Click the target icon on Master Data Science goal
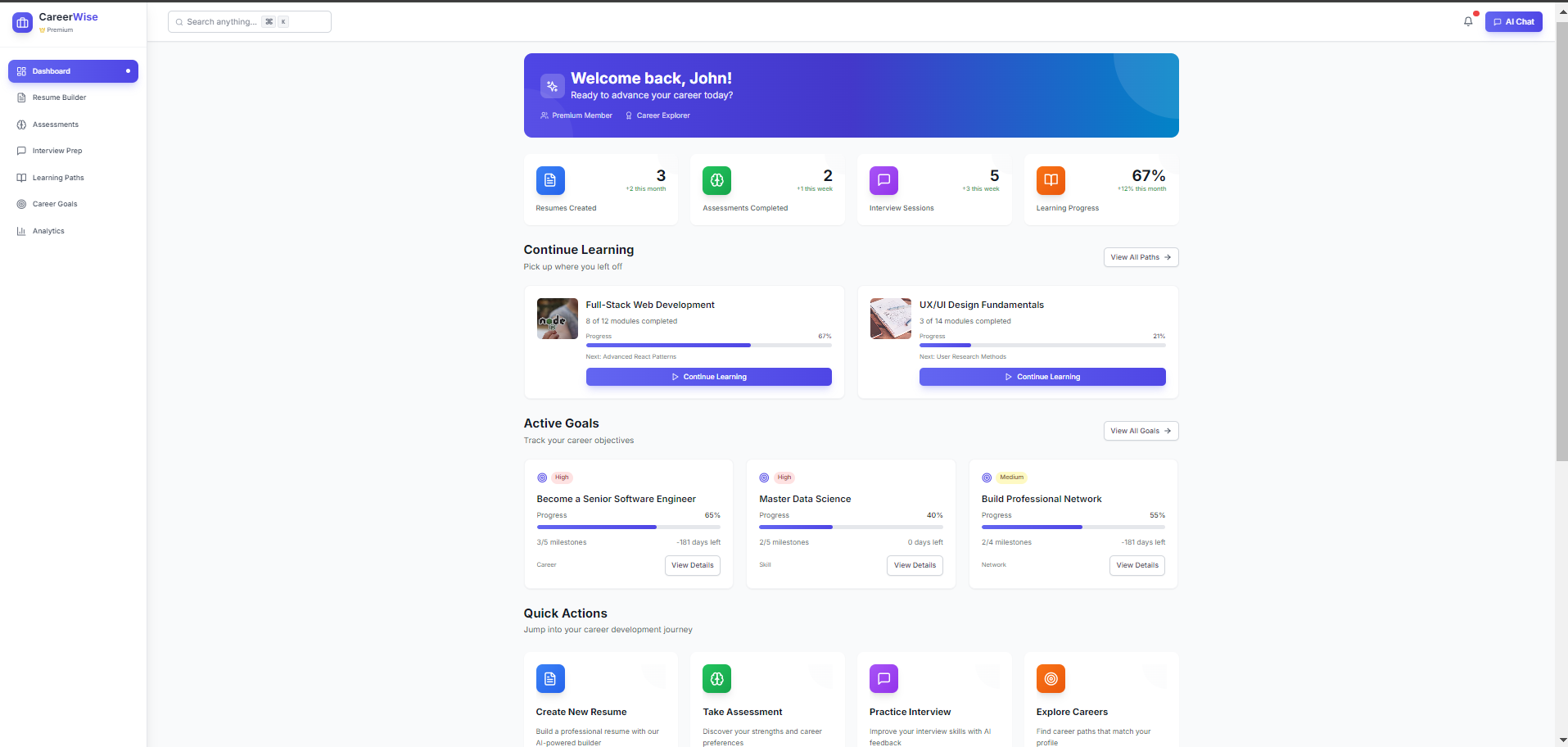 click(x=764, y=478)
